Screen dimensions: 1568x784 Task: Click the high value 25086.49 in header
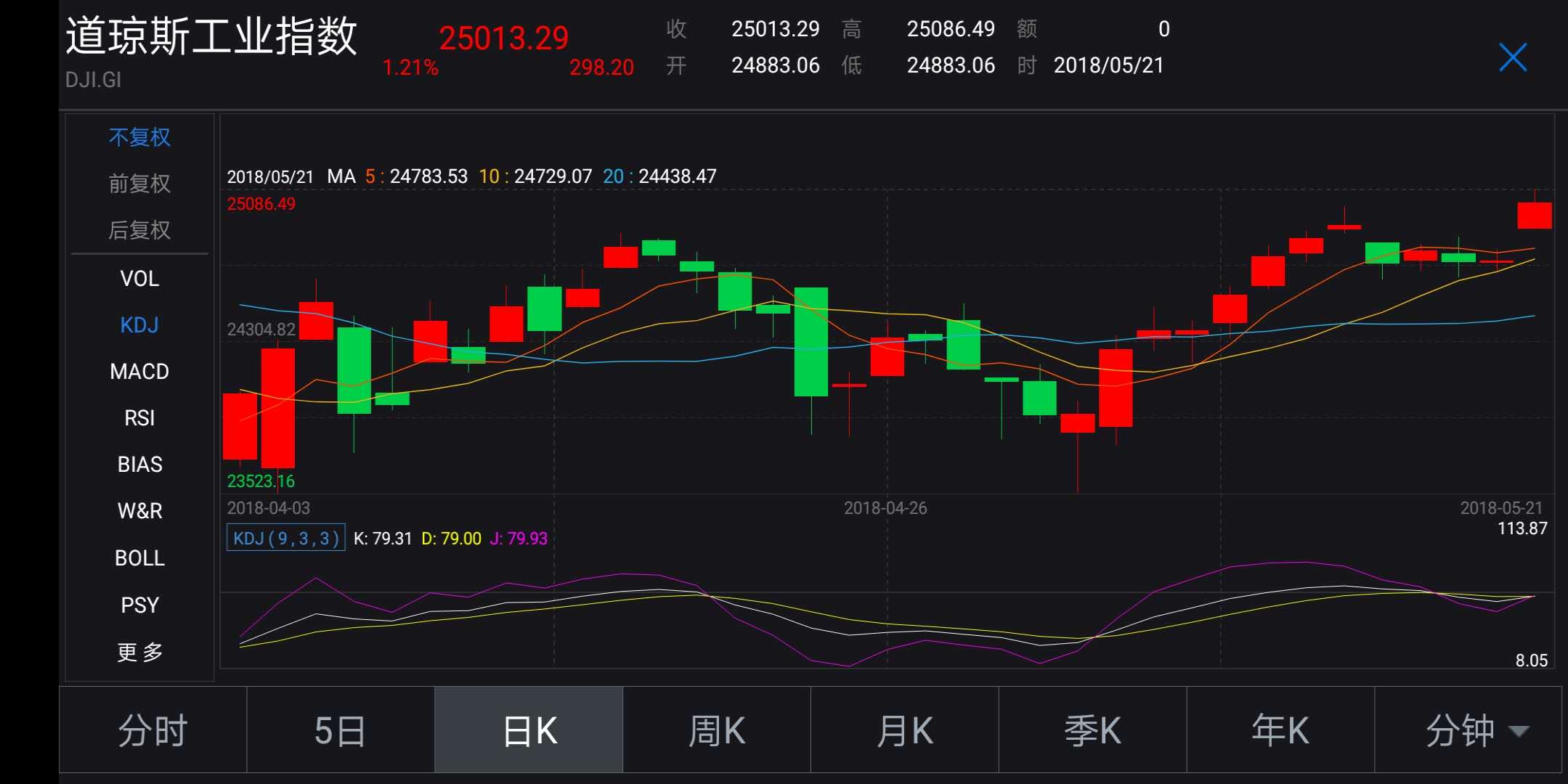pos(951,29)
